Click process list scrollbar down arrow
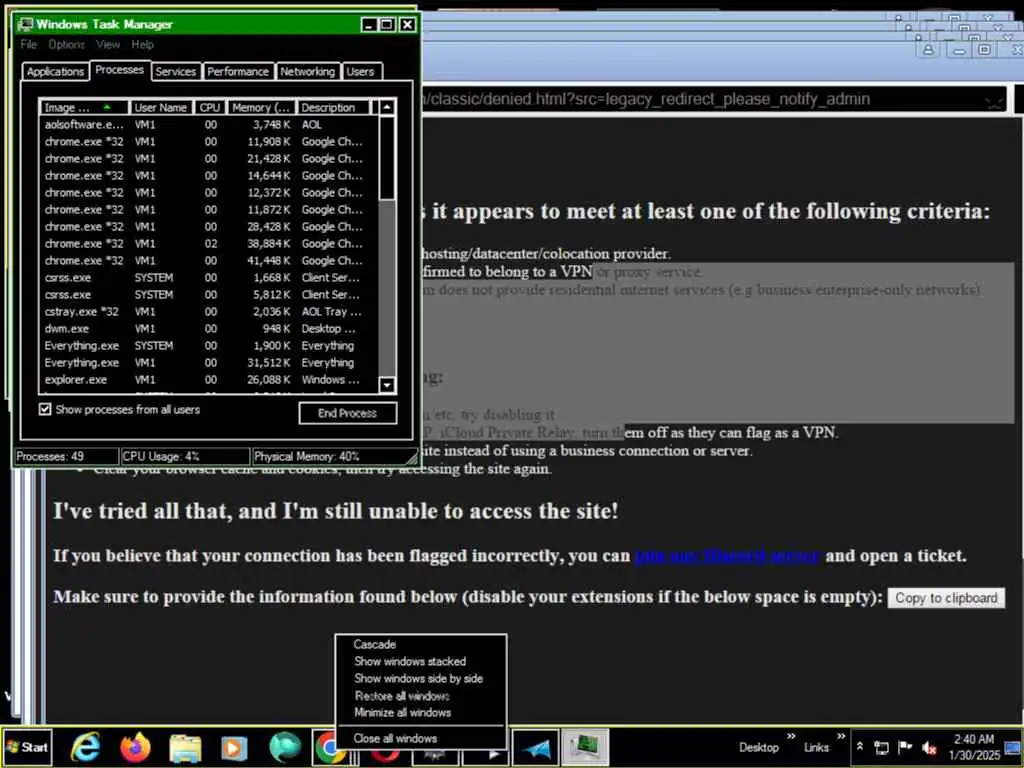This screenshot has width=1024, height=768. click(387, 385)
